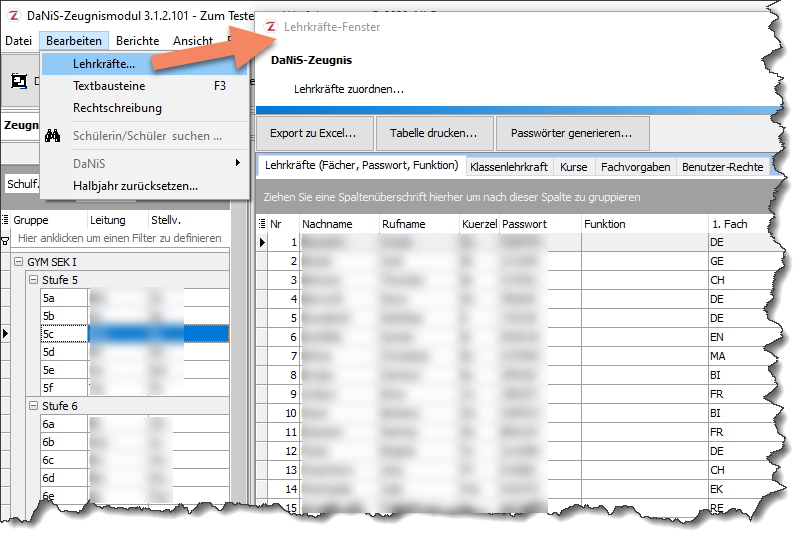Click the Stufe 6 tree label

[60, 406]
